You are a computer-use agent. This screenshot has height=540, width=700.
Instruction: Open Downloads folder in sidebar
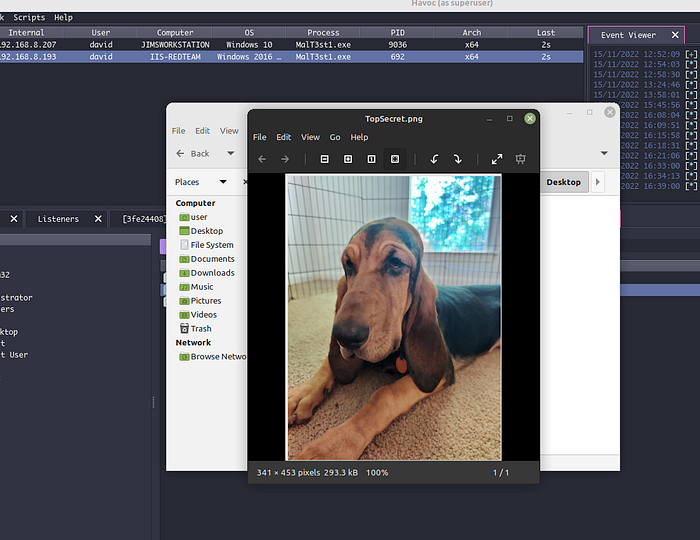[x=207, y=273]
